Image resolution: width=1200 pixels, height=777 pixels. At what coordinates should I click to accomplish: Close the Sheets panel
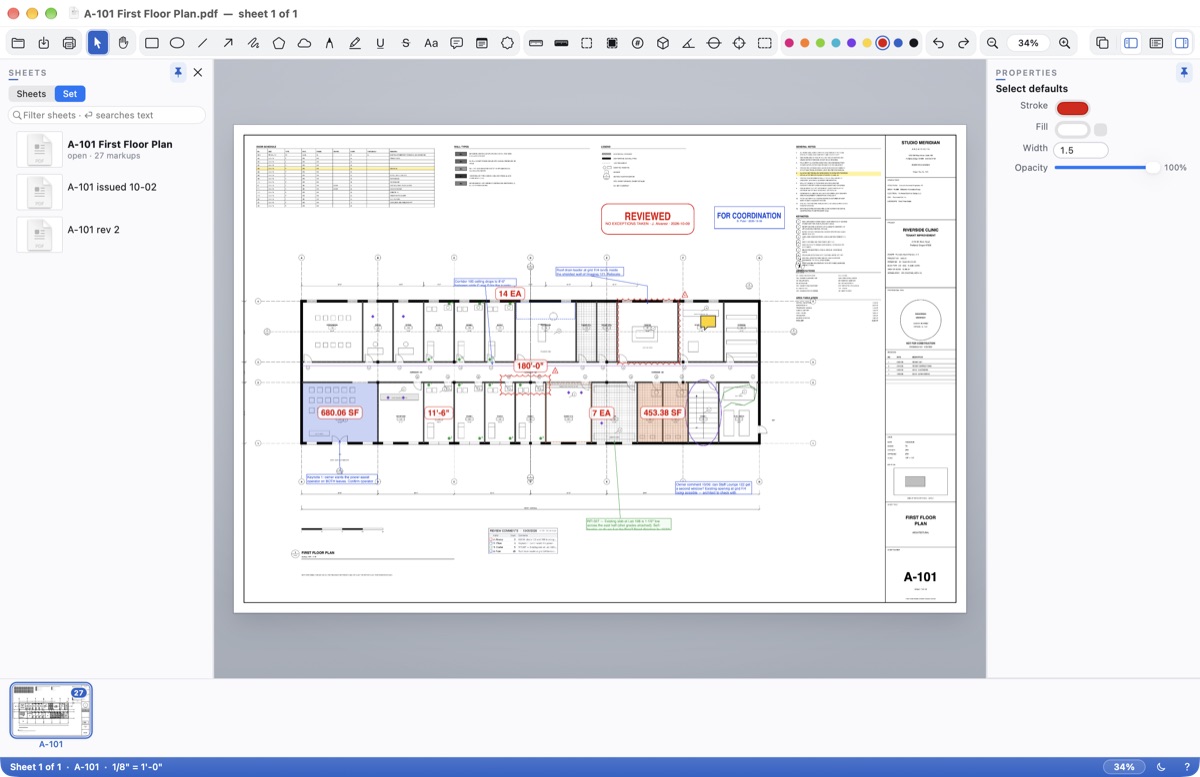click(198, 72)
